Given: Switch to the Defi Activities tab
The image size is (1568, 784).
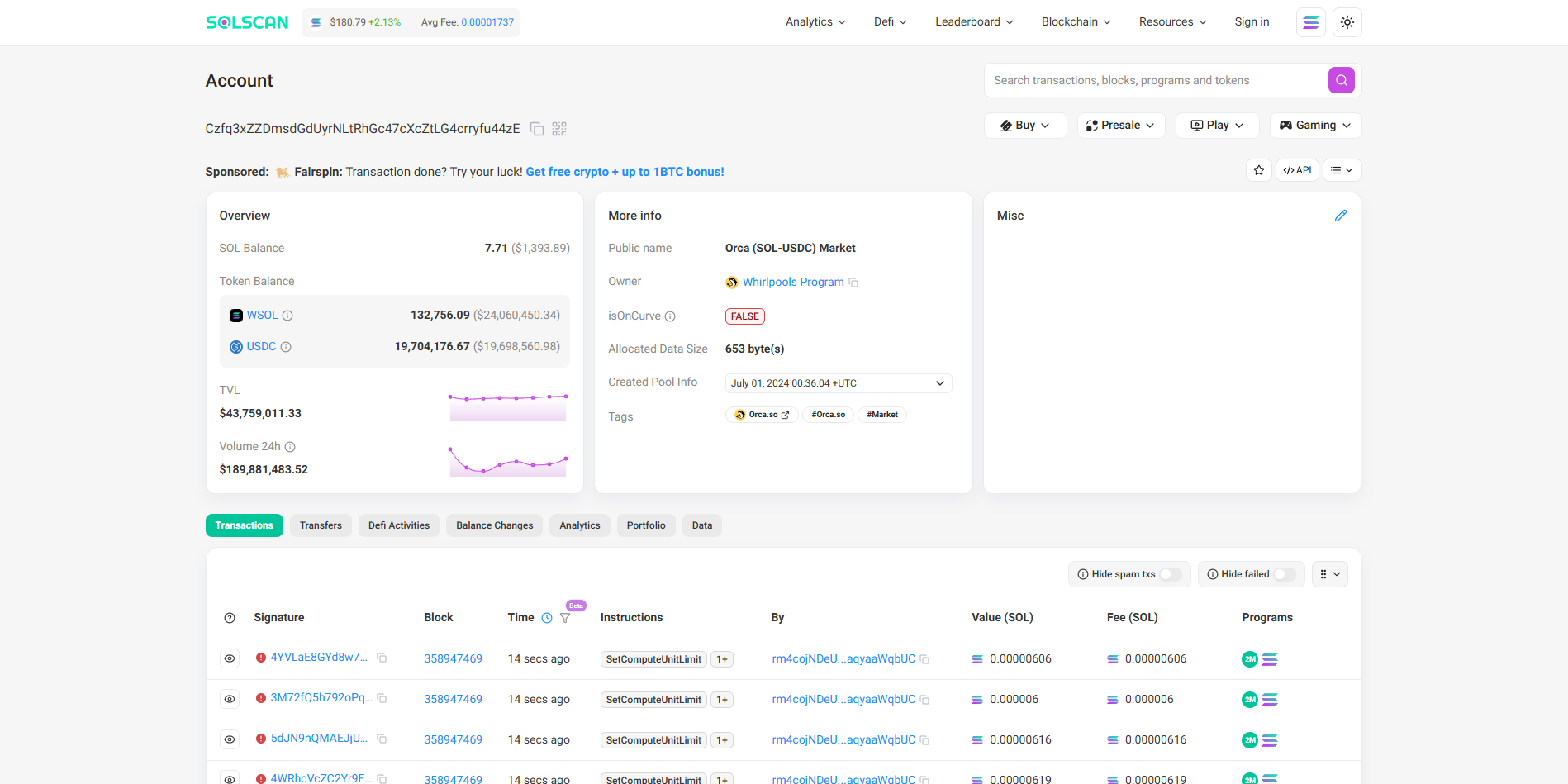Looking at the screenshot, I should (x=398, y=525).
